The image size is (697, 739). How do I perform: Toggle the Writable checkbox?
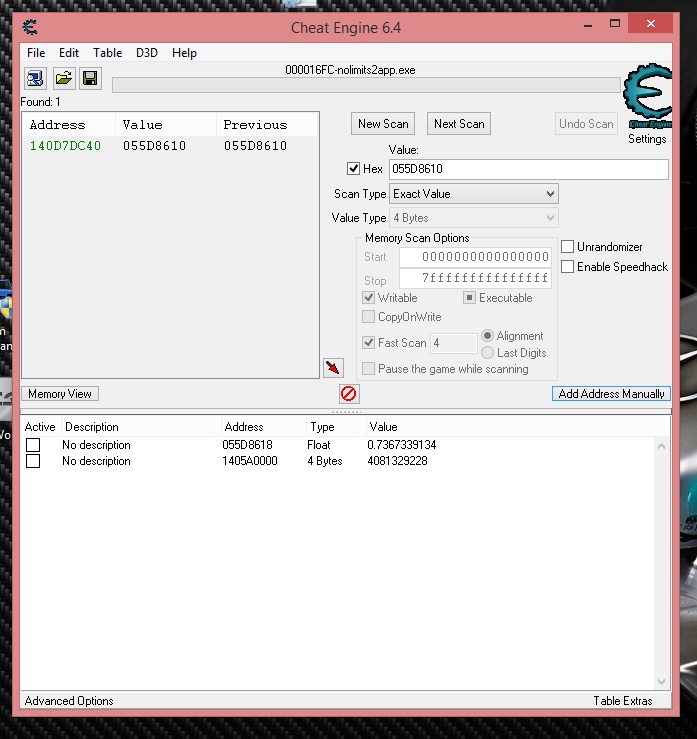(x=369, y=298)
